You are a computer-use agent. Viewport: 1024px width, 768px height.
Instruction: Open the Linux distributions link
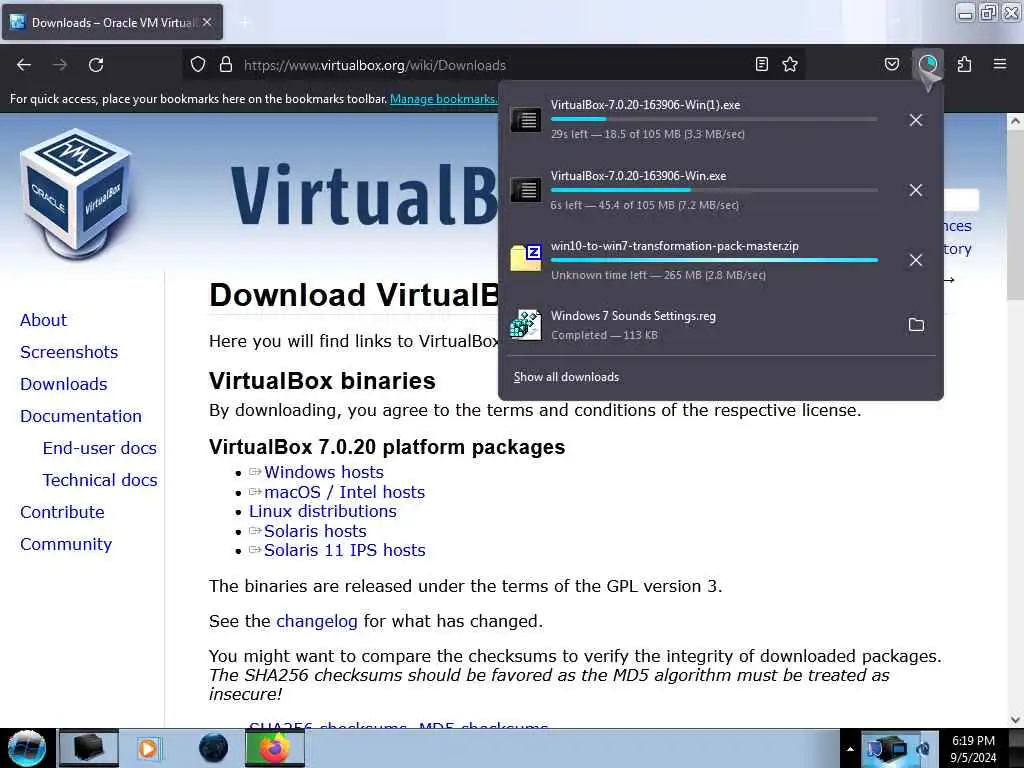click(323, 511)
